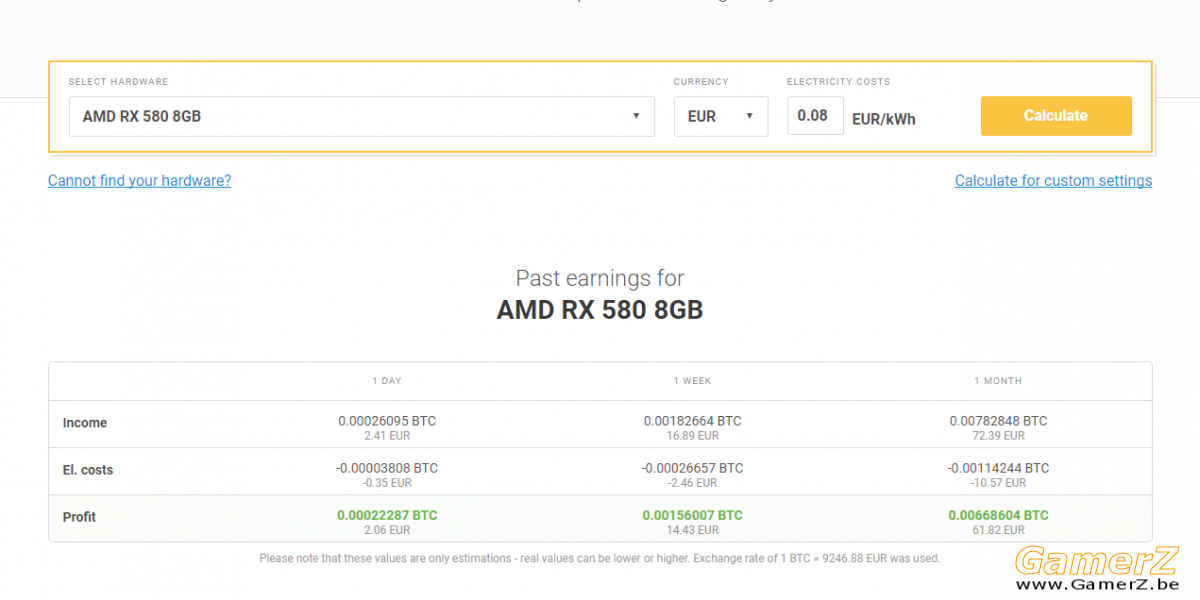Click the yellow Calculate button
The image size is (1200, 600).
pos(1056,116)
